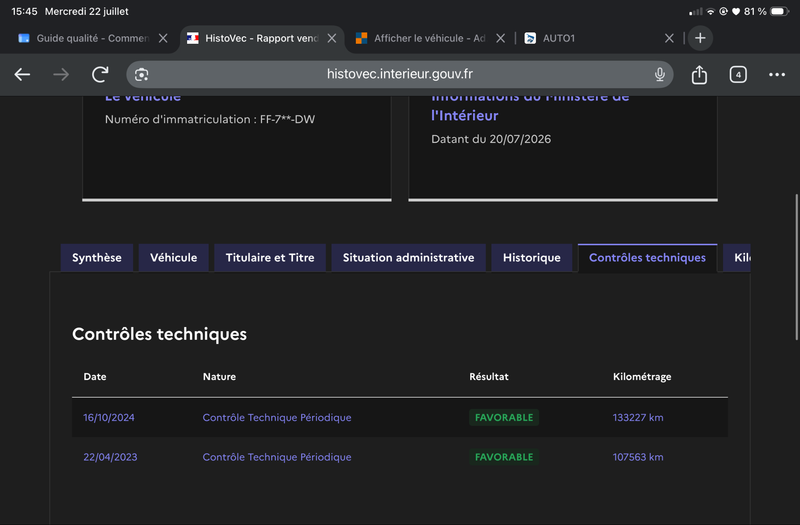Click the histovec.interieur.gouv.fr address field
The width and height of the screenshot is (800, 525).
[399, 74]
